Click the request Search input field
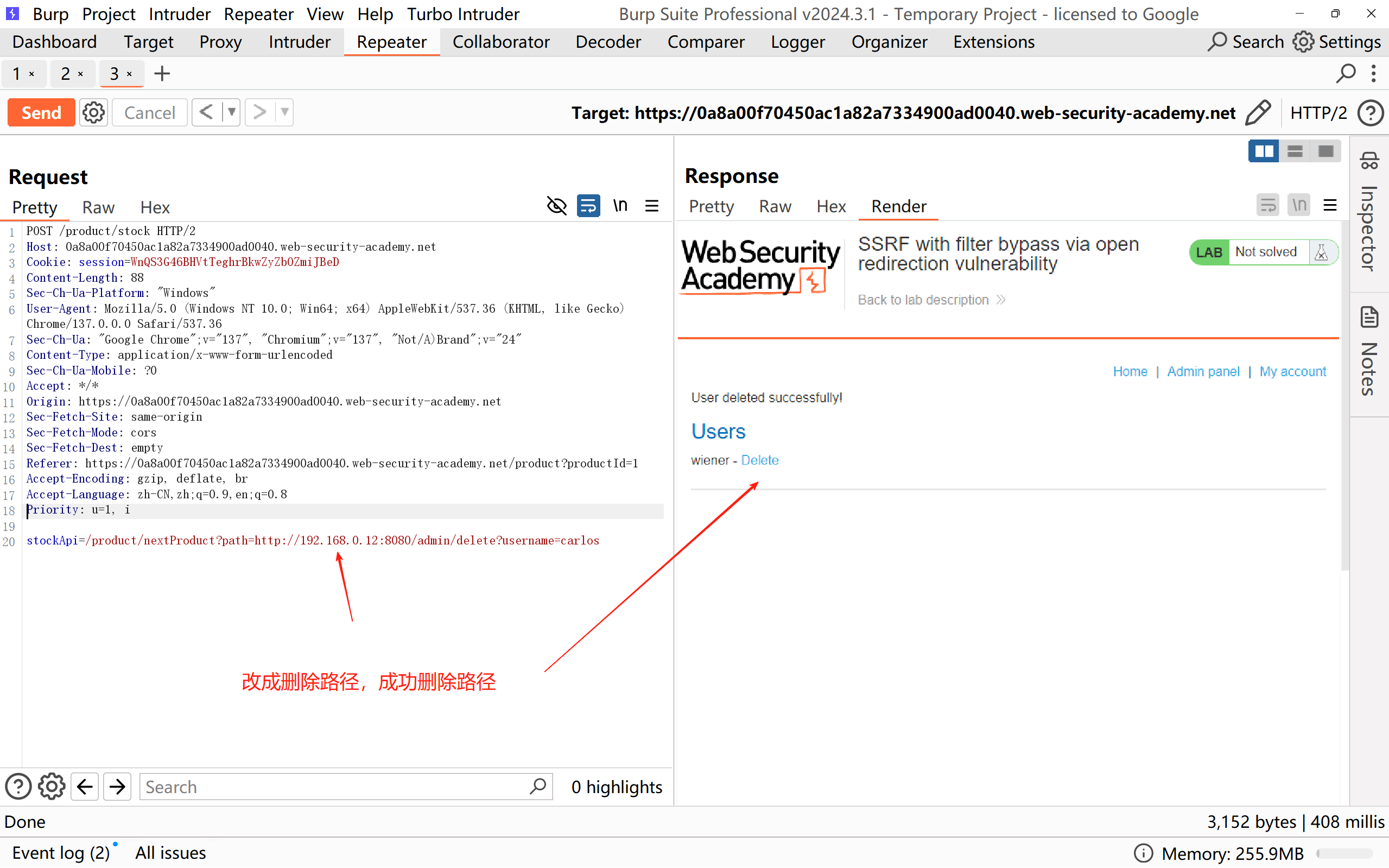This screenshot has height=868, width=1389. coord(333,787)
